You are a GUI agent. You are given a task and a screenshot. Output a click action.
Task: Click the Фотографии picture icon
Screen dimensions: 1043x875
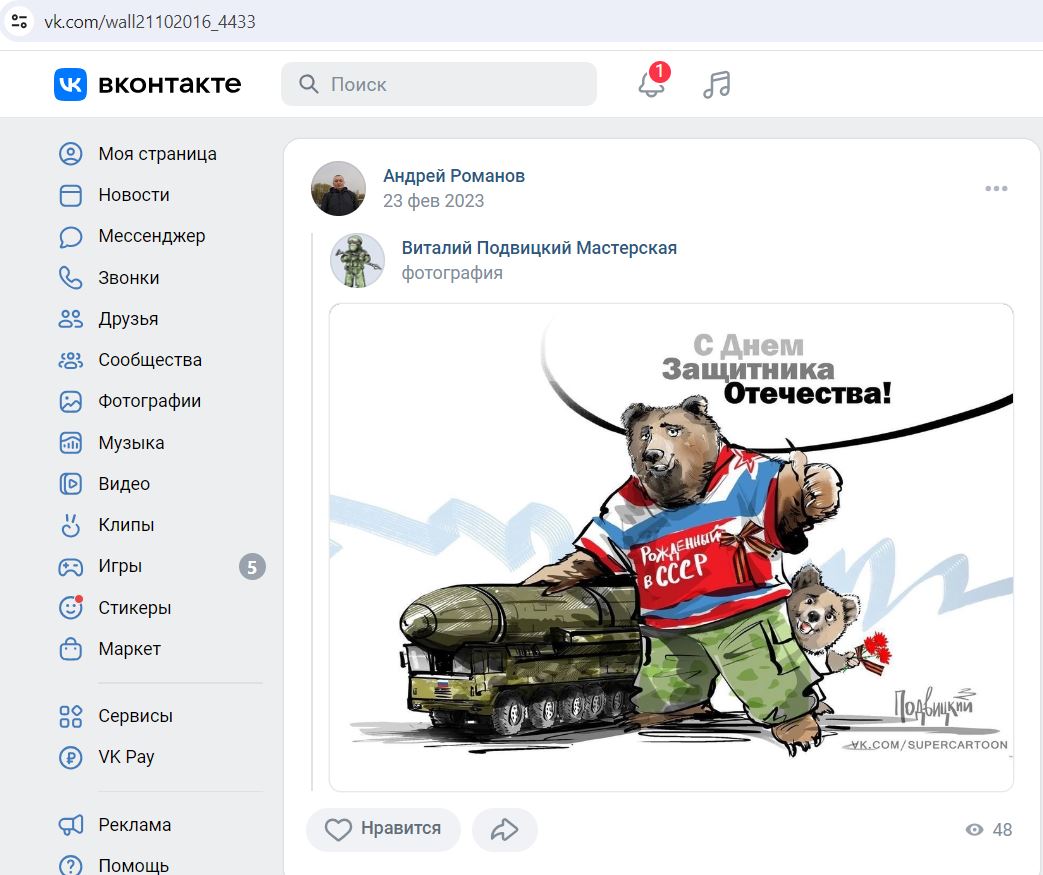coord(71,401)
